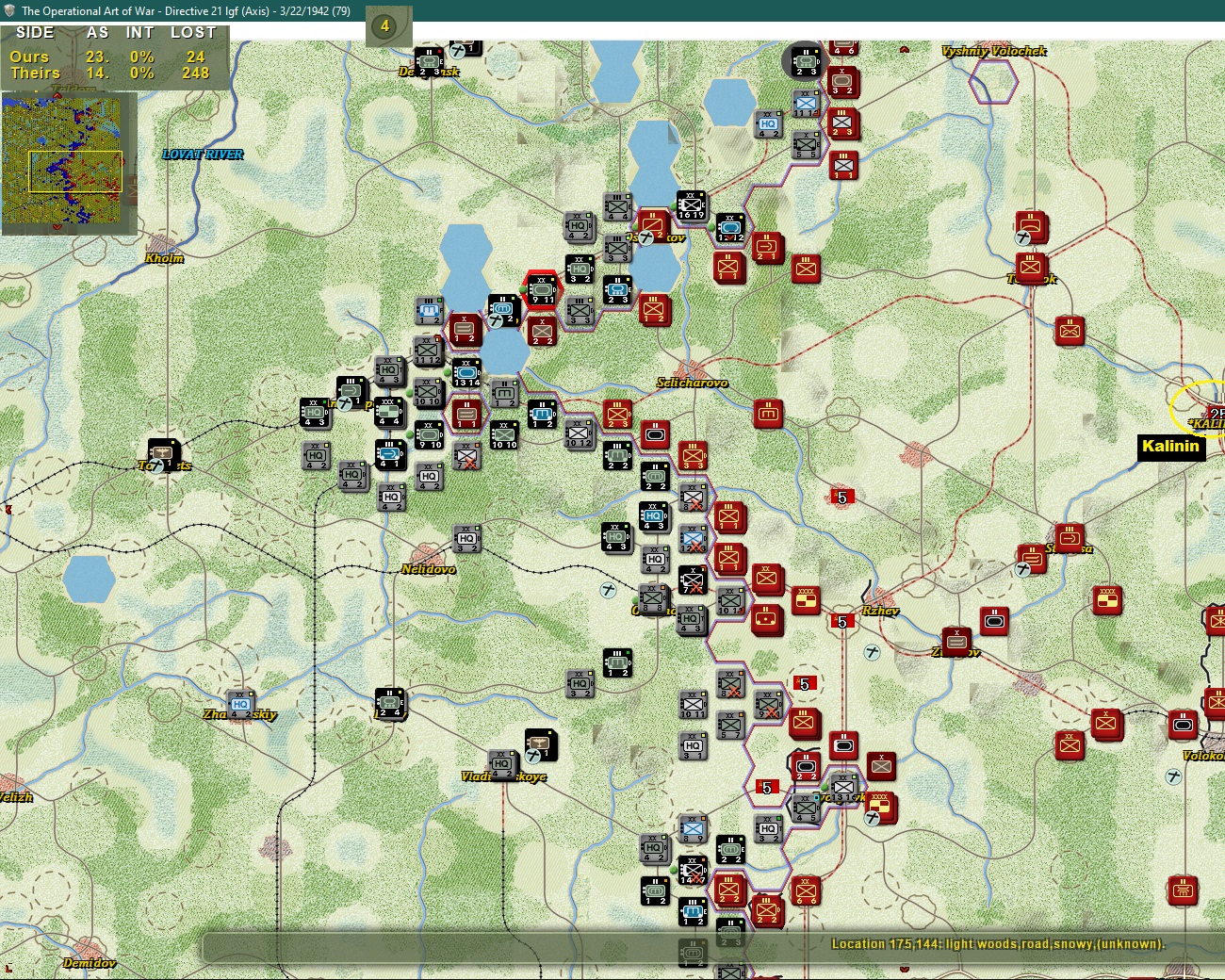Click the Soviet flag '5' marker north of Rzhev
The height and width of the screenshot is (980, 1225).
[842, 497]
